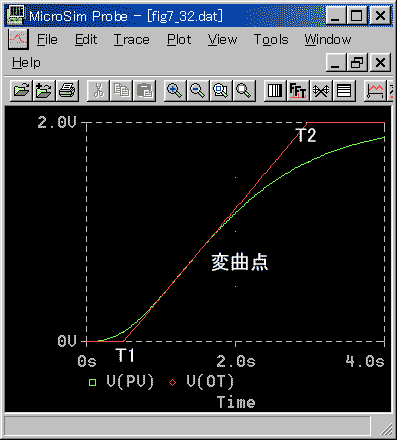This screenshot has width=397, height=440.
Task: Toggle log X axis icon
Action: 275,90
